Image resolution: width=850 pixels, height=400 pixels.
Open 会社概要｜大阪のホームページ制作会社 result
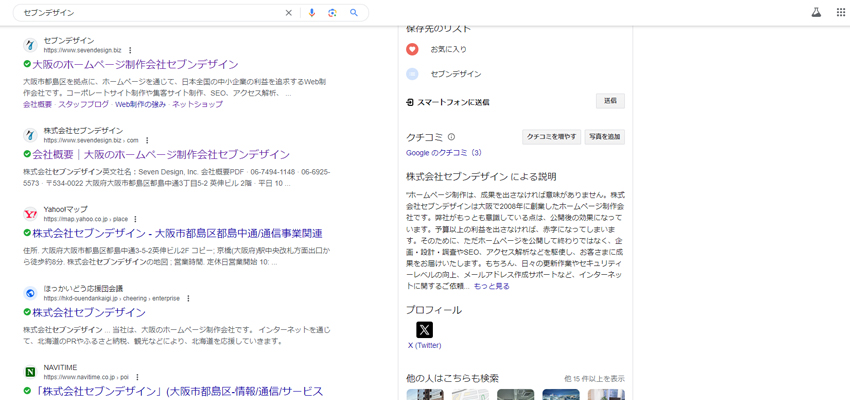coord(161,154)
